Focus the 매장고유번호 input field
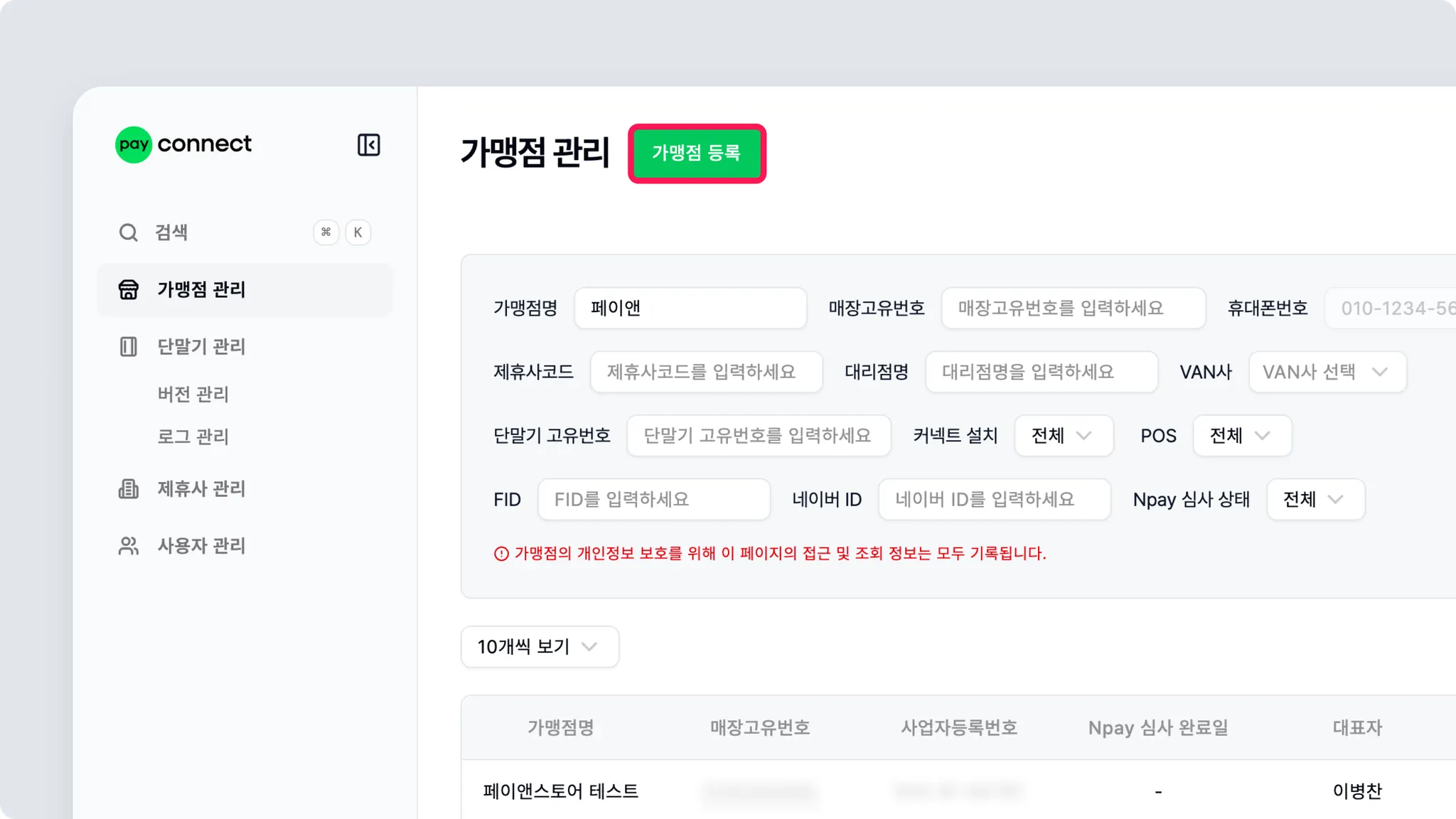Image resolution: width=1456 pixels, height=819 pixels. click(x=1072, y=308)
